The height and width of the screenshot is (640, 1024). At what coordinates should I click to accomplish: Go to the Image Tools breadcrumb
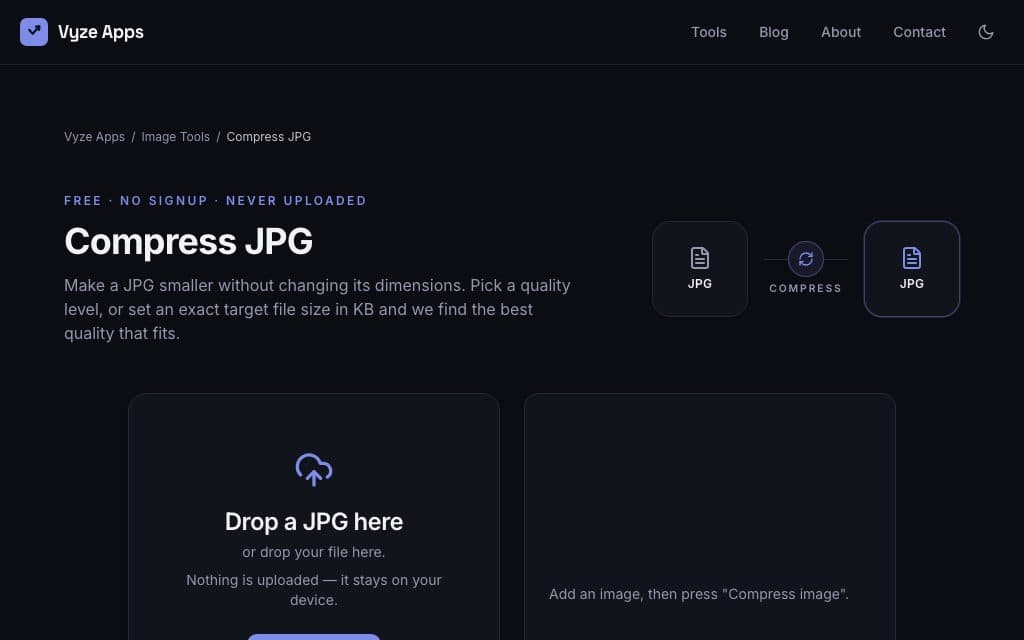click(176, 136)
